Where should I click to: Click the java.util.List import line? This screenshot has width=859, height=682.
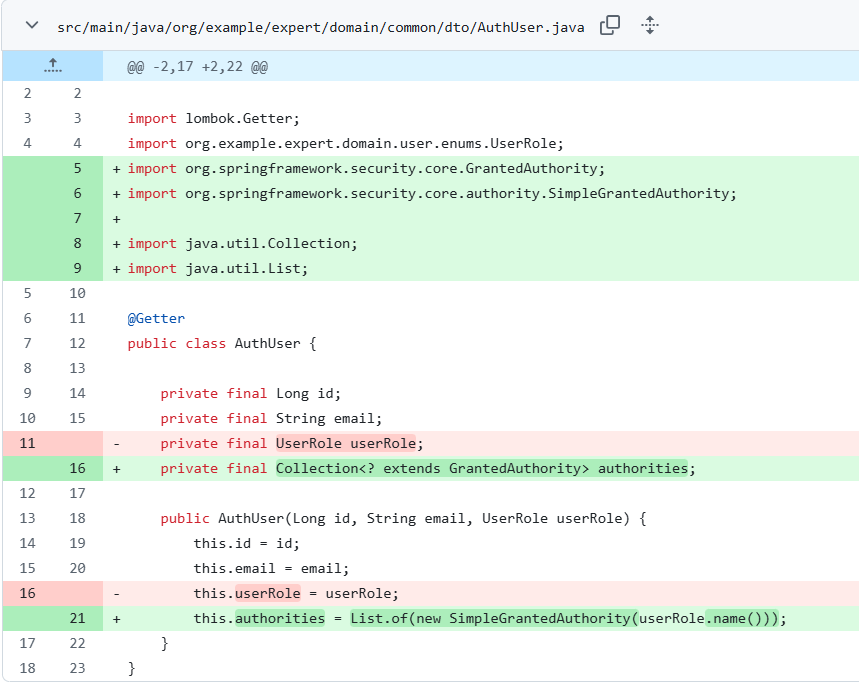(x=217, y=268)
